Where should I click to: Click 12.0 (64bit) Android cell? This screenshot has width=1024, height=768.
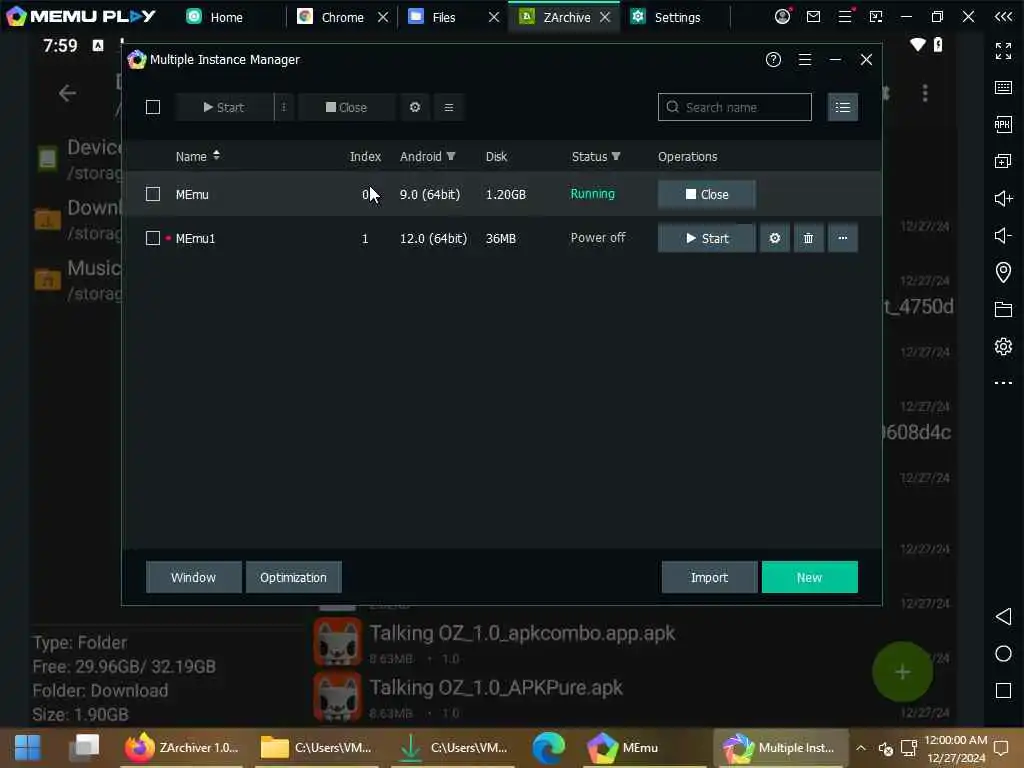tap(433, 238)
